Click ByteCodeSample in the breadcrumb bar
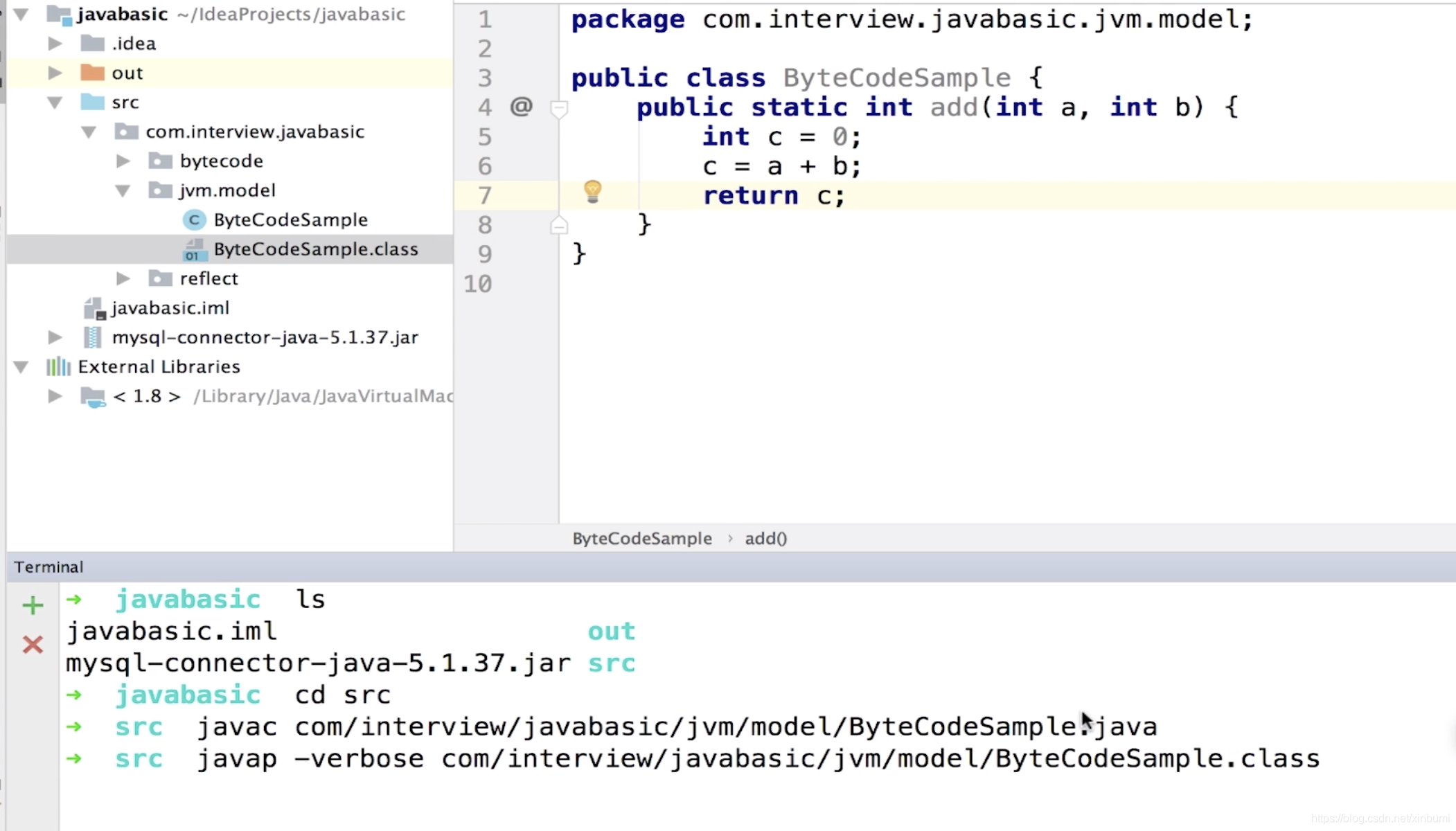Screen dimensions: 1456x831 pos(641,539)
